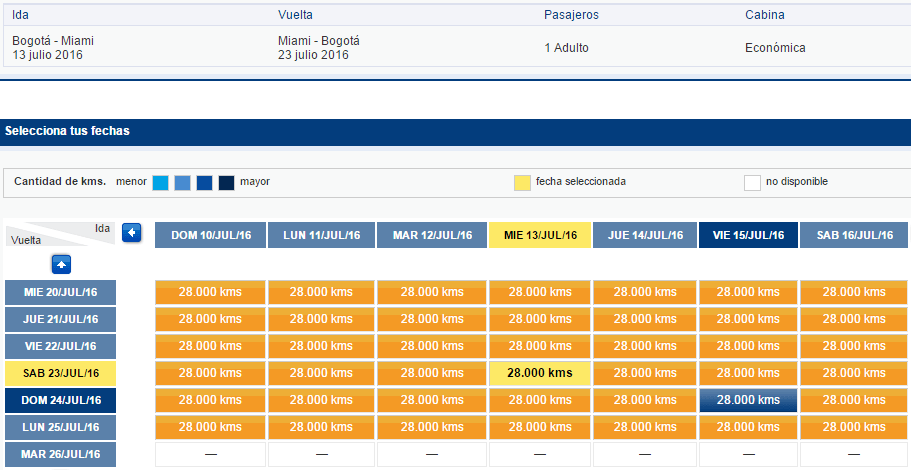The height and width of the screenshot is (470, 911).
Task: Click the left arrow for earlier departure dates
Action: (x=131, y=234)
